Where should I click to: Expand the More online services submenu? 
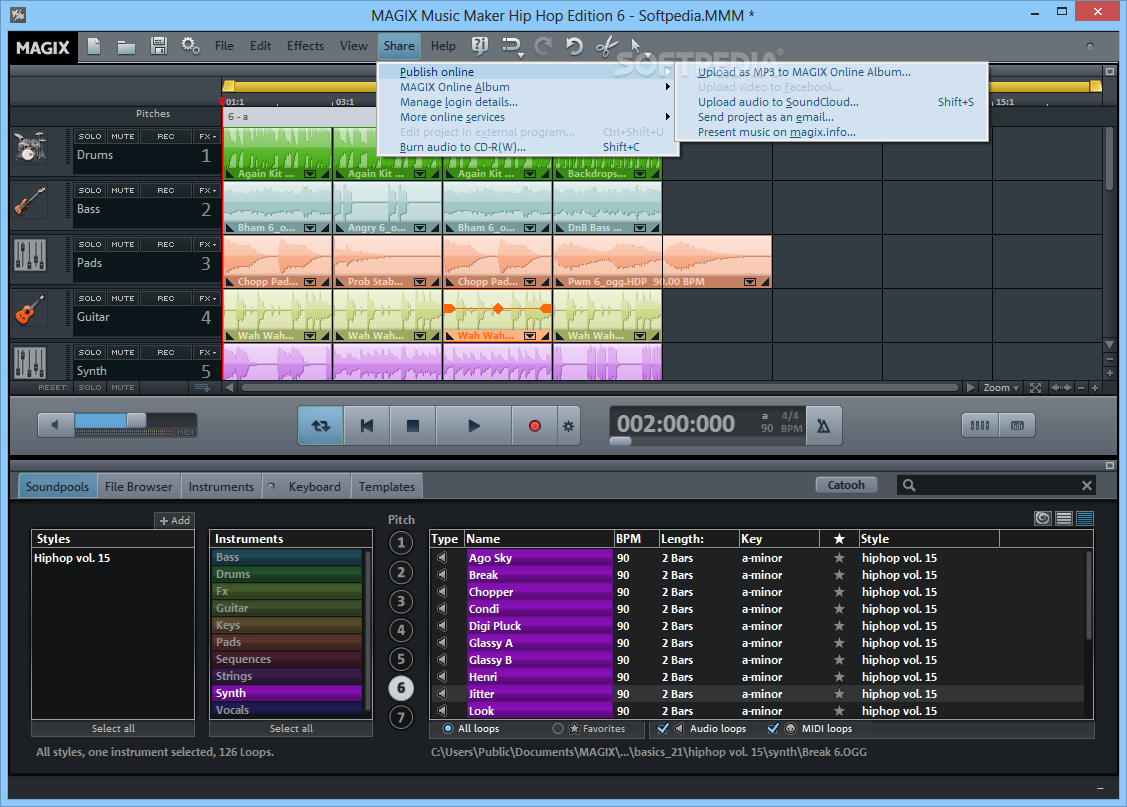coord(528,117)
